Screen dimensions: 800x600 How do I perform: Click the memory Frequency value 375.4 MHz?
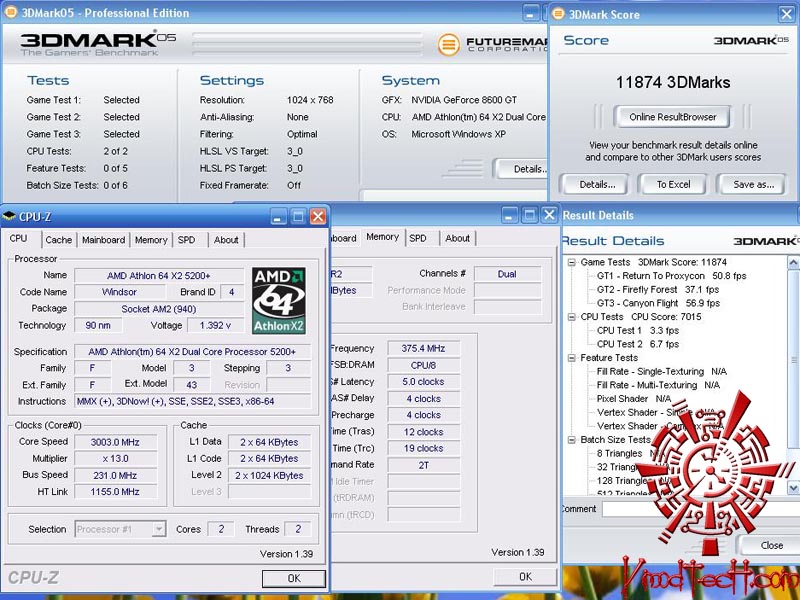(x=423, y=348)
